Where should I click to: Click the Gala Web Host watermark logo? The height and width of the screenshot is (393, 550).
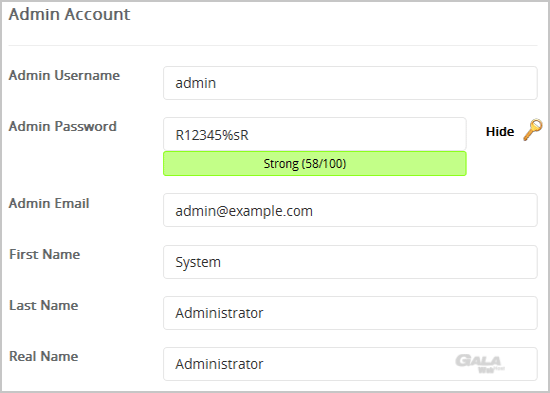pos(480,364)
